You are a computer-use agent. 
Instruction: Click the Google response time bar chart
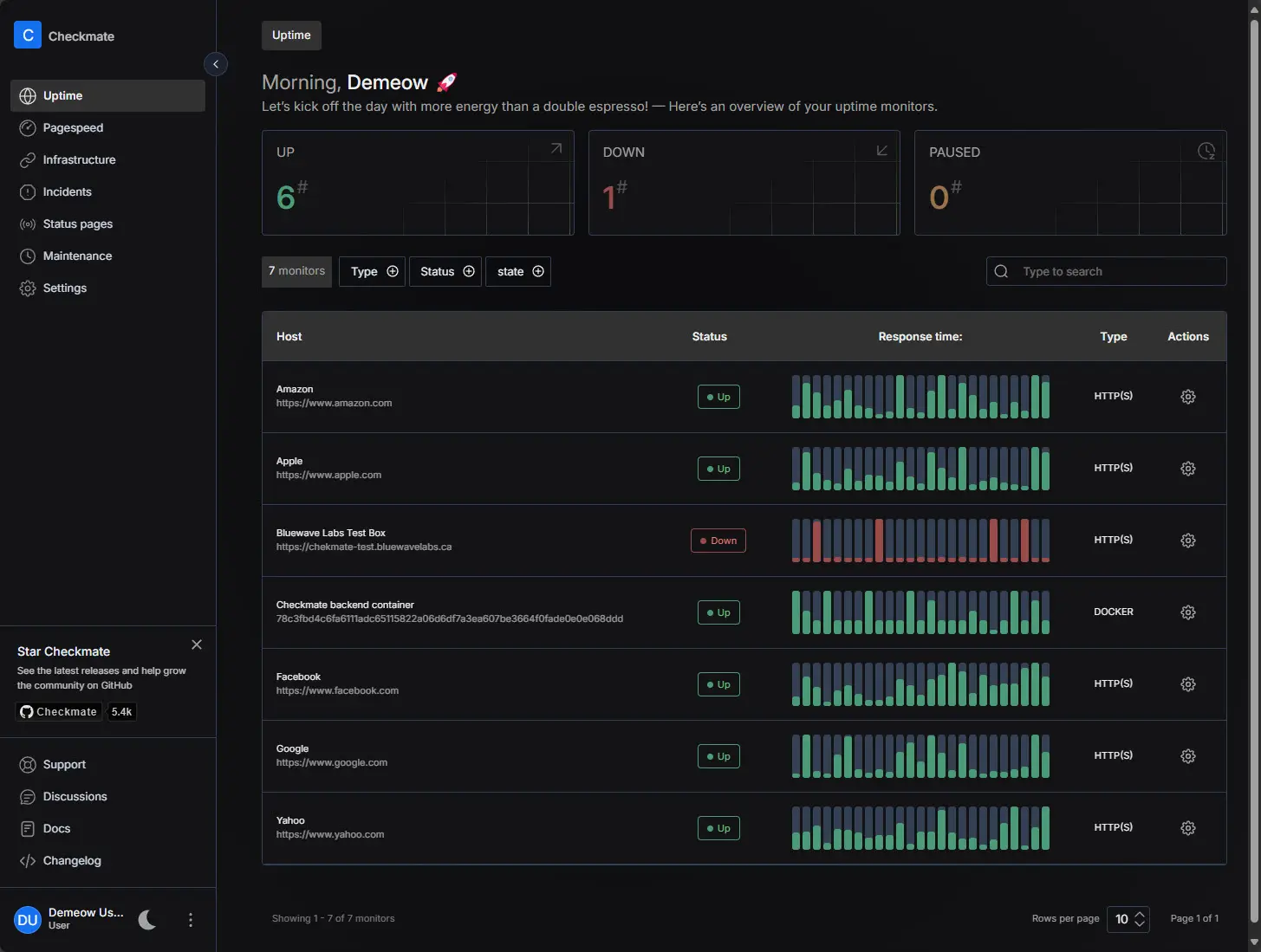click(920, 756)
